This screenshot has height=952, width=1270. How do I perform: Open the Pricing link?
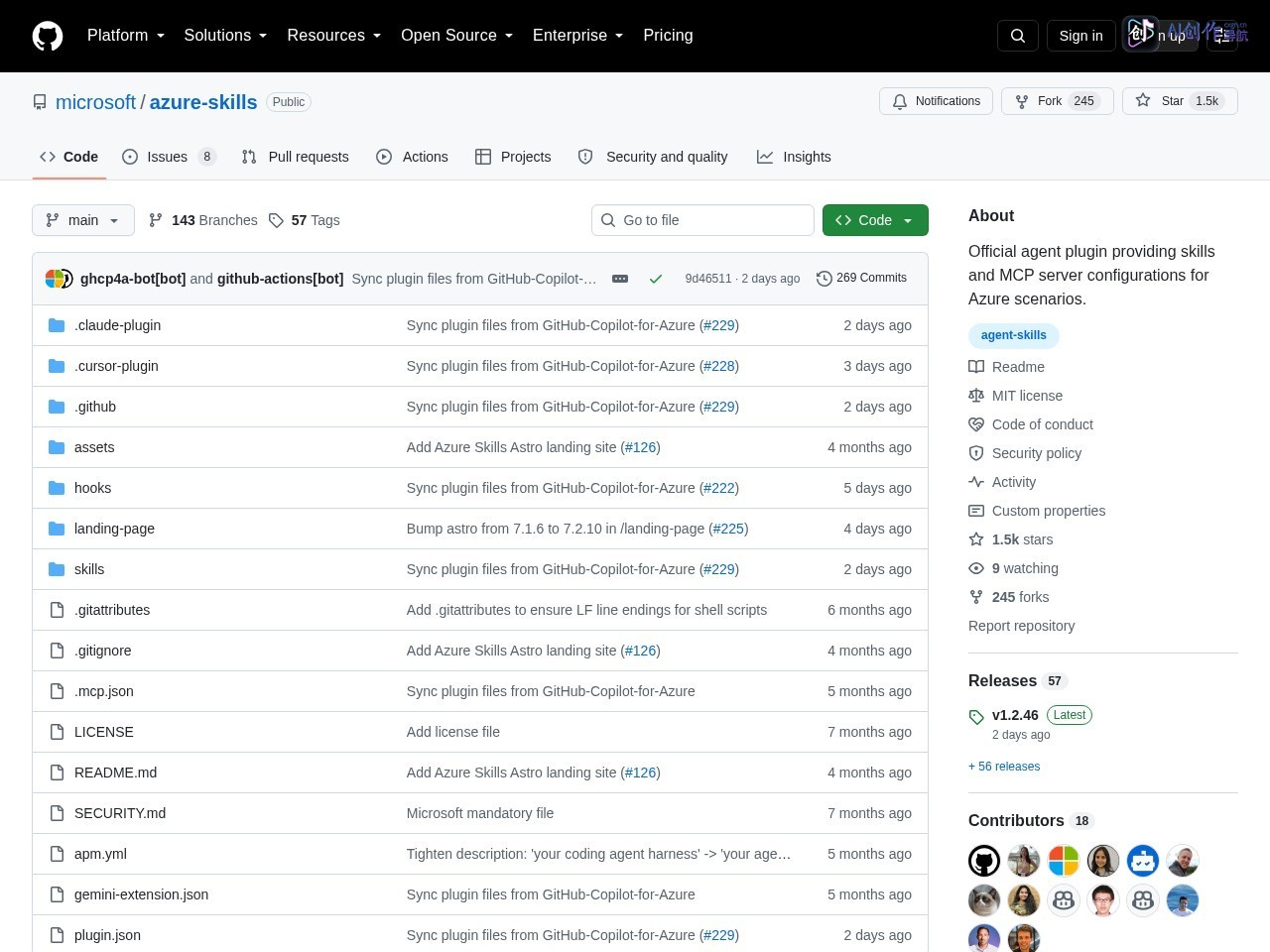(x=668, y=36)
